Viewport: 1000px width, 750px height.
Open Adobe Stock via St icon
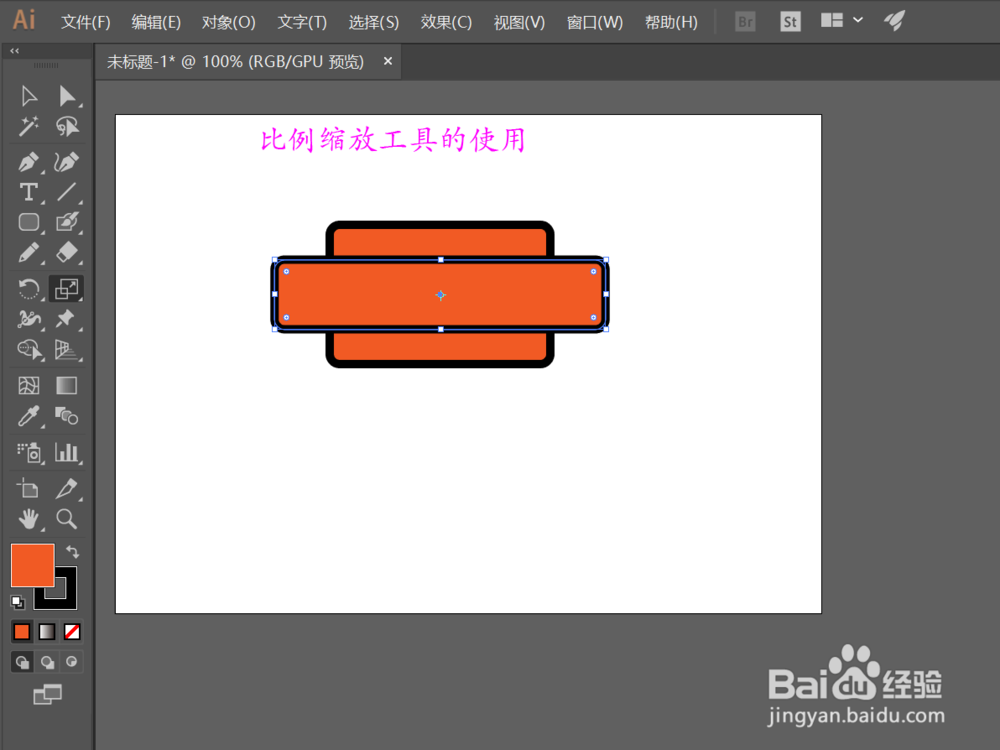point(790,22)
